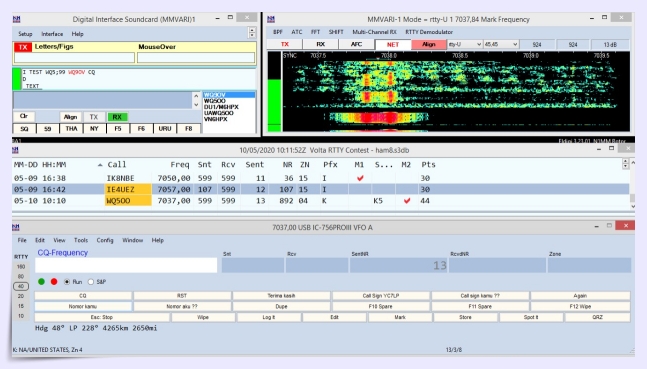Select the IE4UEZ callsign in the log

coord(128,189)
